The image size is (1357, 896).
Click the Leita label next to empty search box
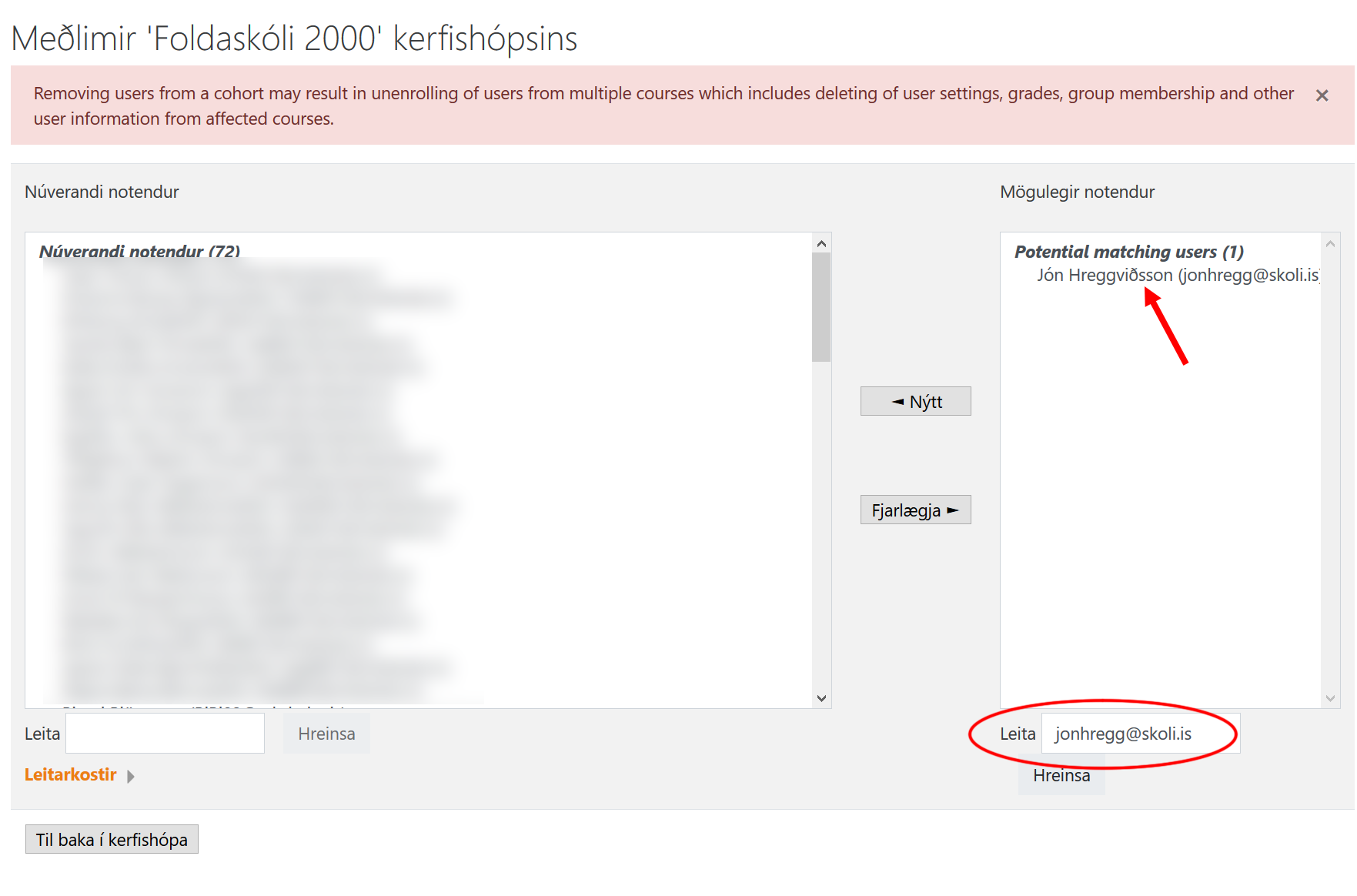pos(42,734)
